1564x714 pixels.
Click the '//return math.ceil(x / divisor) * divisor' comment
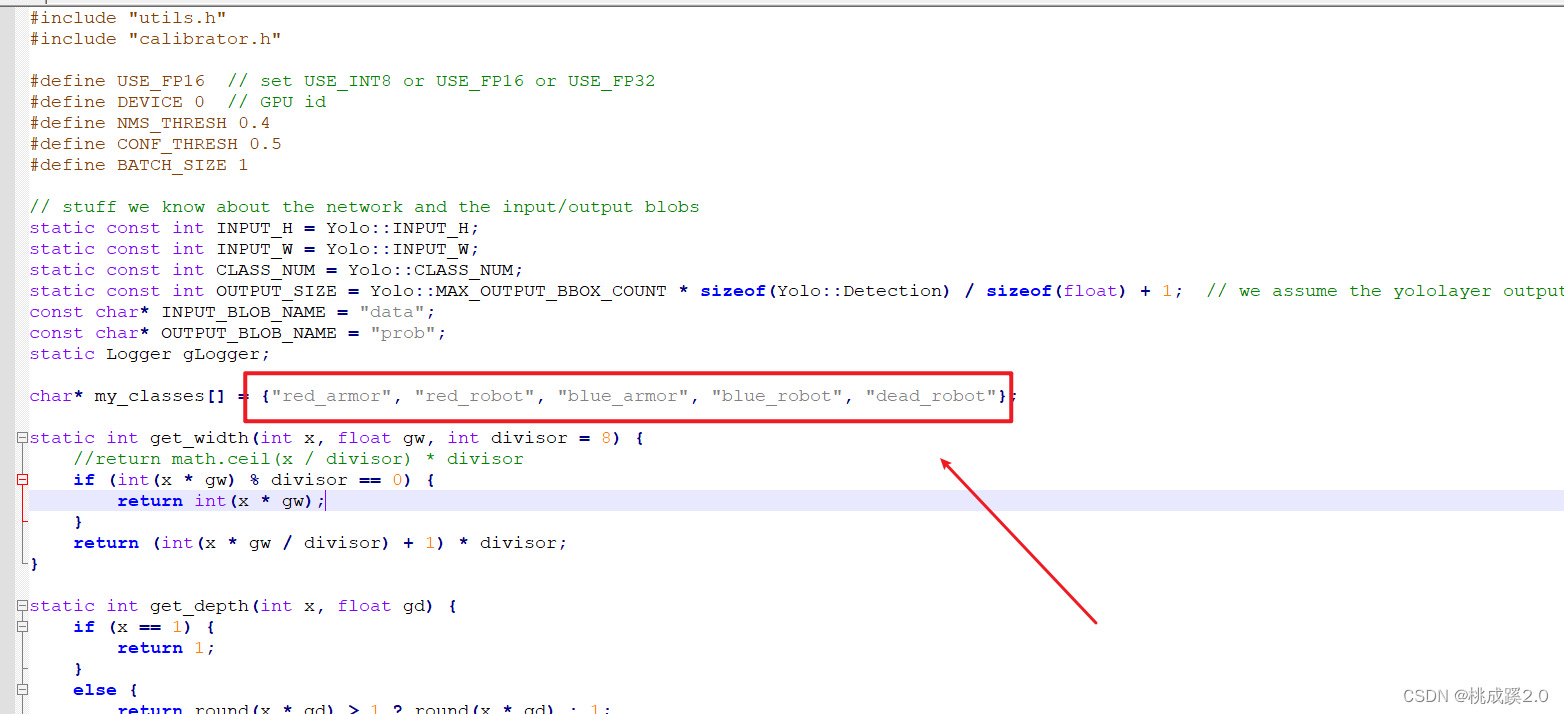point(299,459)
